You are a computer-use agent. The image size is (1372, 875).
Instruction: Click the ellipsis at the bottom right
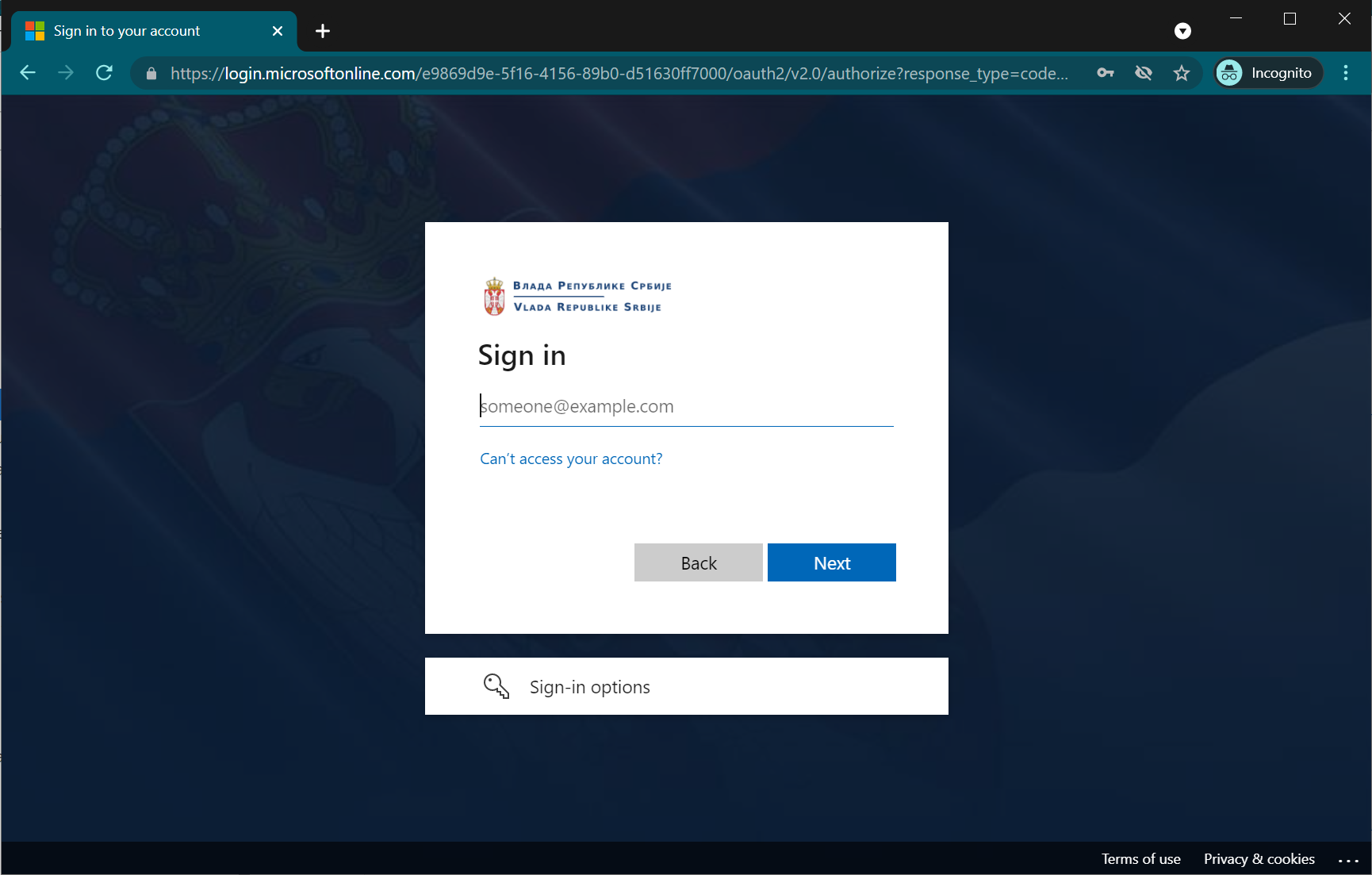tap(1349, 859)
